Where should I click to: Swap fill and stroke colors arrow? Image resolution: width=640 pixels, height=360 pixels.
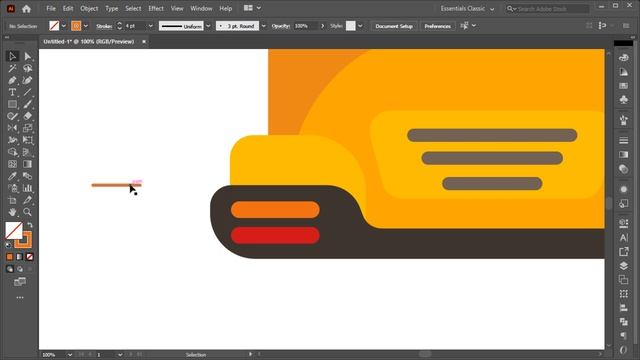point(30,225)
